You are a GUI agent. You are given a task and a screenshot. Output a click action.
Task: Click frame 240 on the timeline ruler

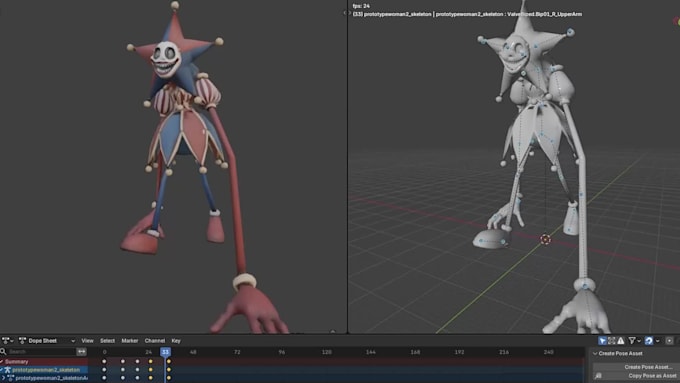coord(549,352)
